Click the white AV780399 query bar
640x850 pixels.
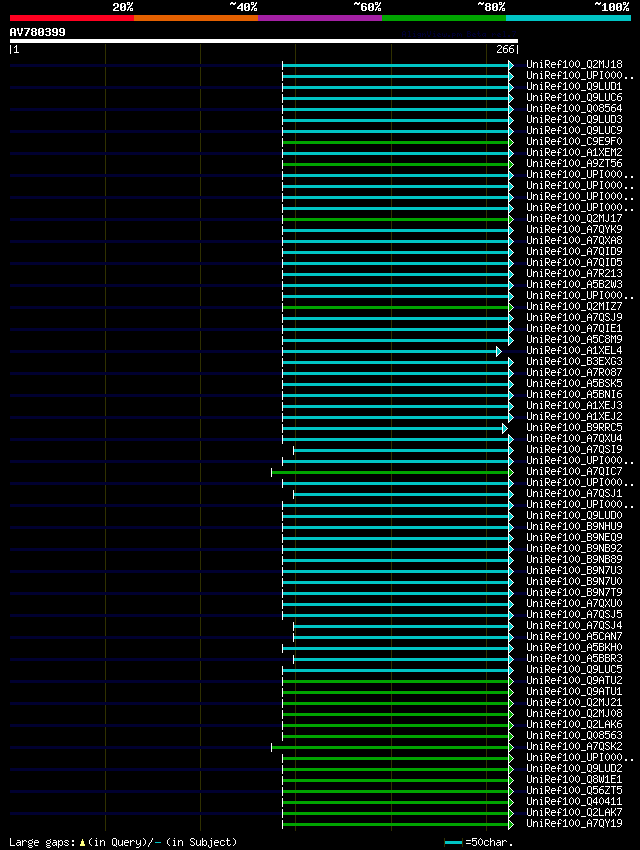click(264, 41)
